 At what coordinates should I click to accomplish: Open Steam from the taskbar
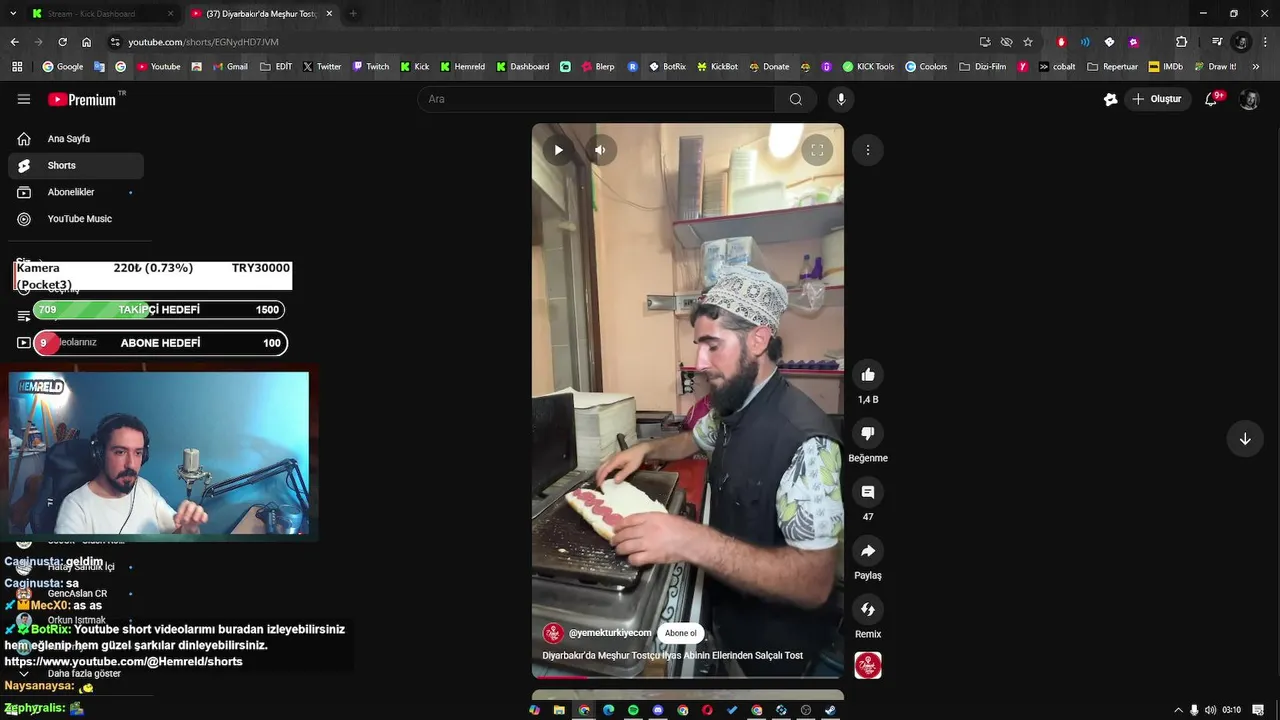click(830, 710)
